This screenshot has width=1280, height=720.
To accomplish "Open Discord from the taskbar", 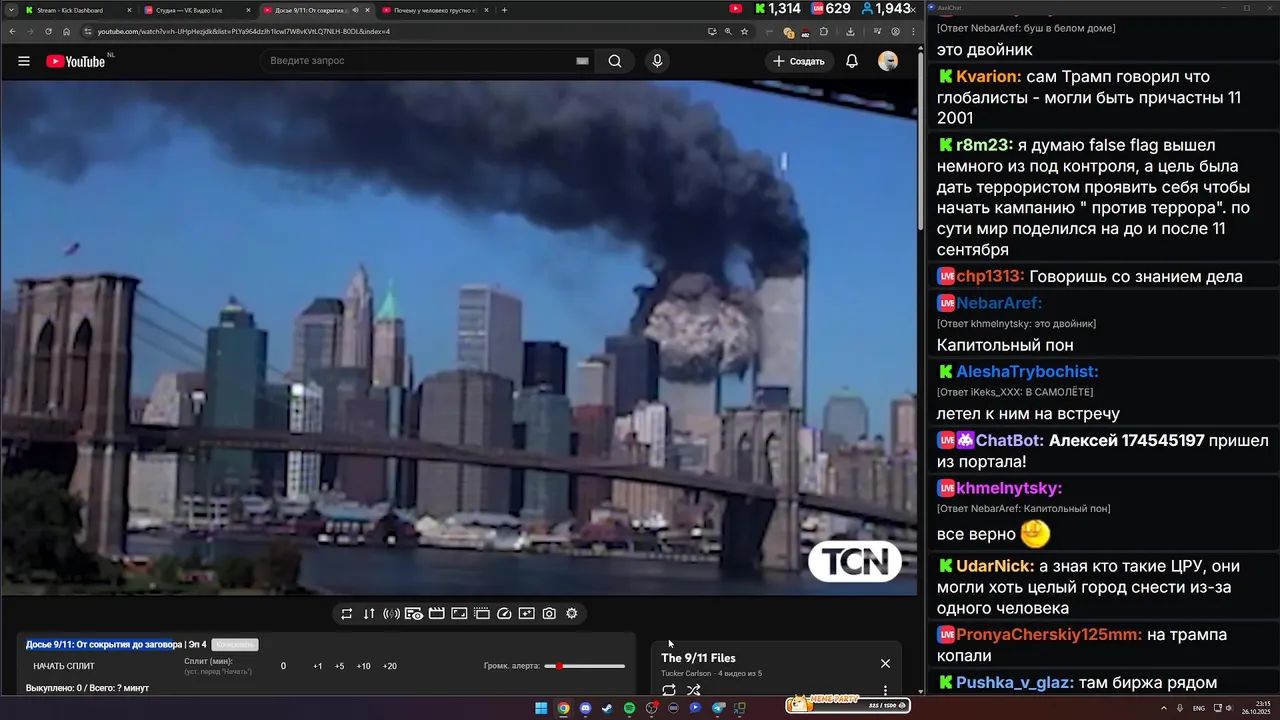I will 585,708.
